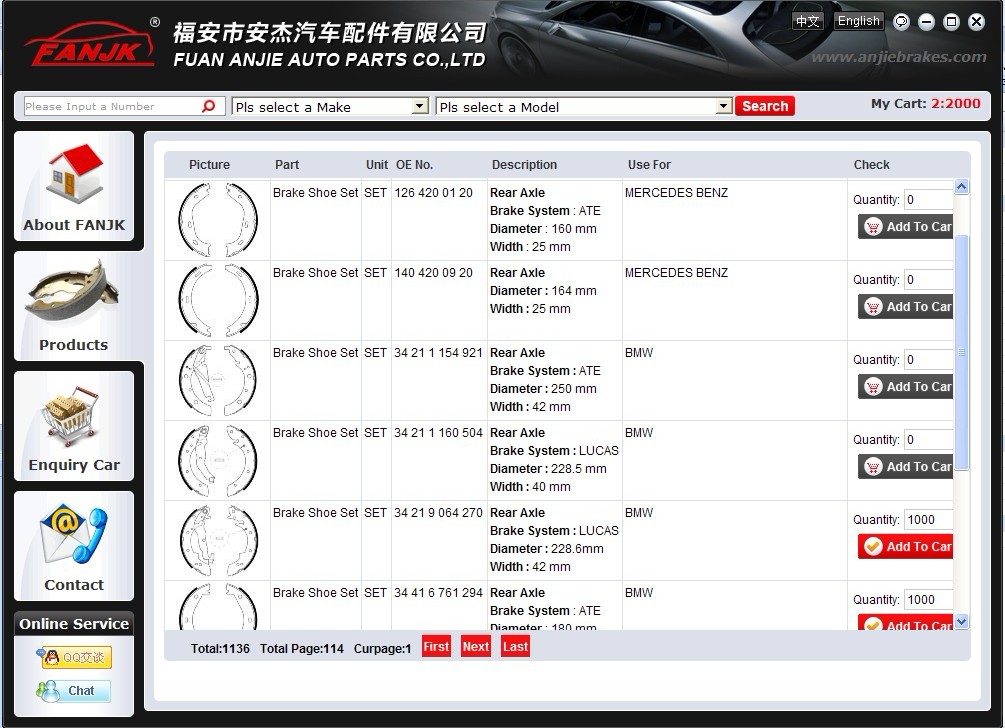The height and width of the screenshot is (728, 1005).
Task: Open brake shoe picture for 34 21 1 160 504
Action: pos(218,460)
